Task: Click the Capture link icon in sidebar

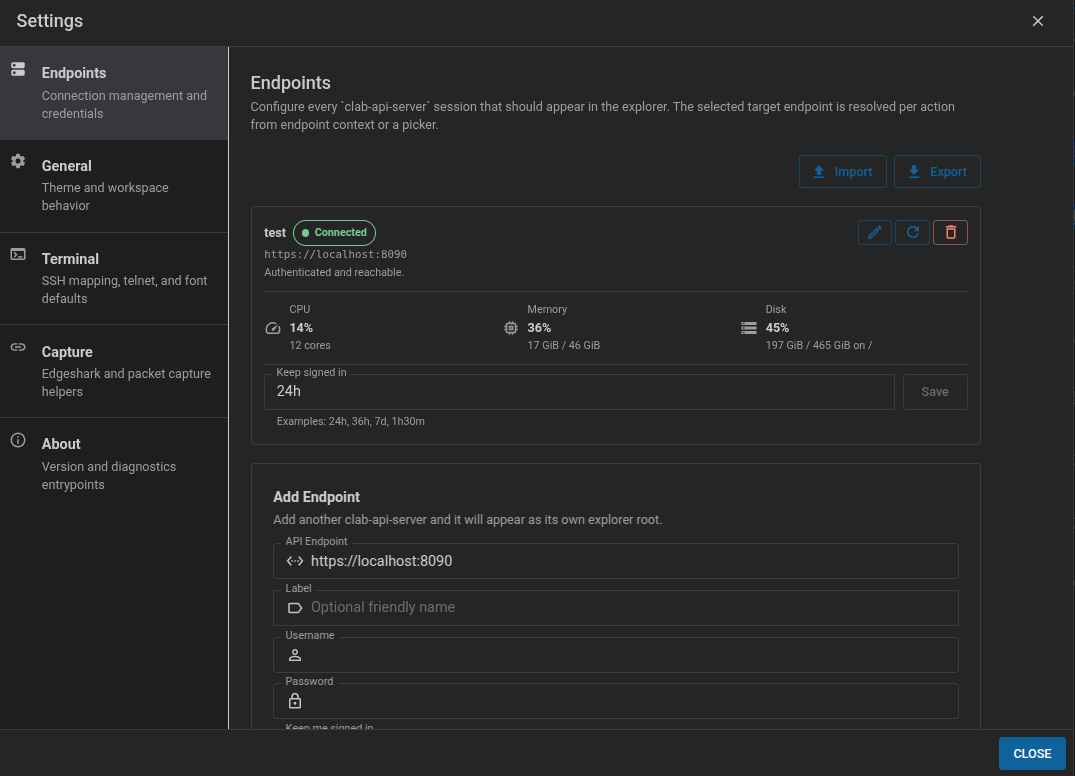Action: (x=19, y=347)
